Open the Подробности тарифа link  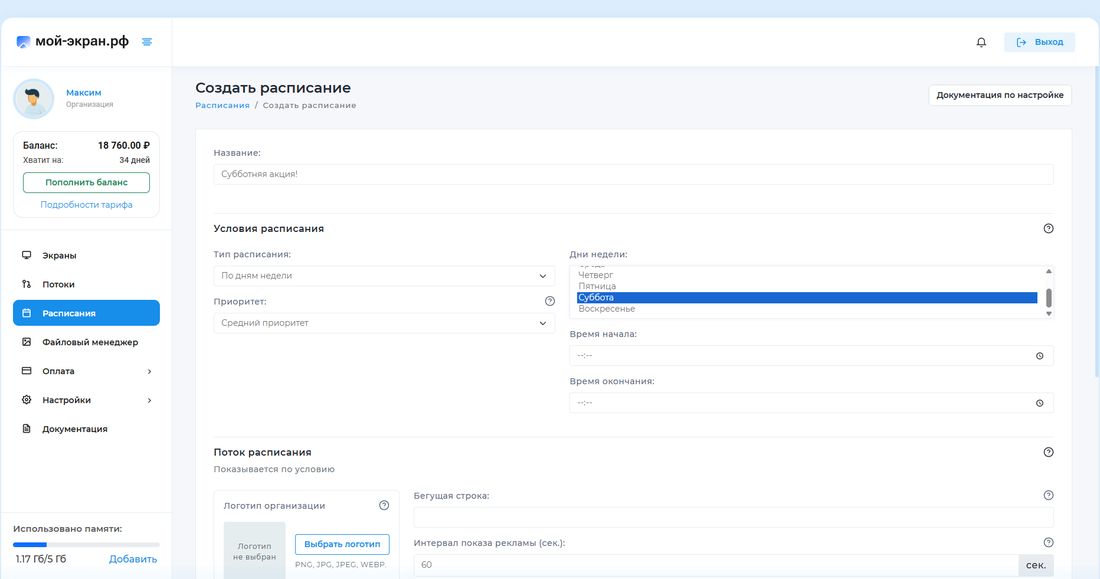click(x=86, y=205)
